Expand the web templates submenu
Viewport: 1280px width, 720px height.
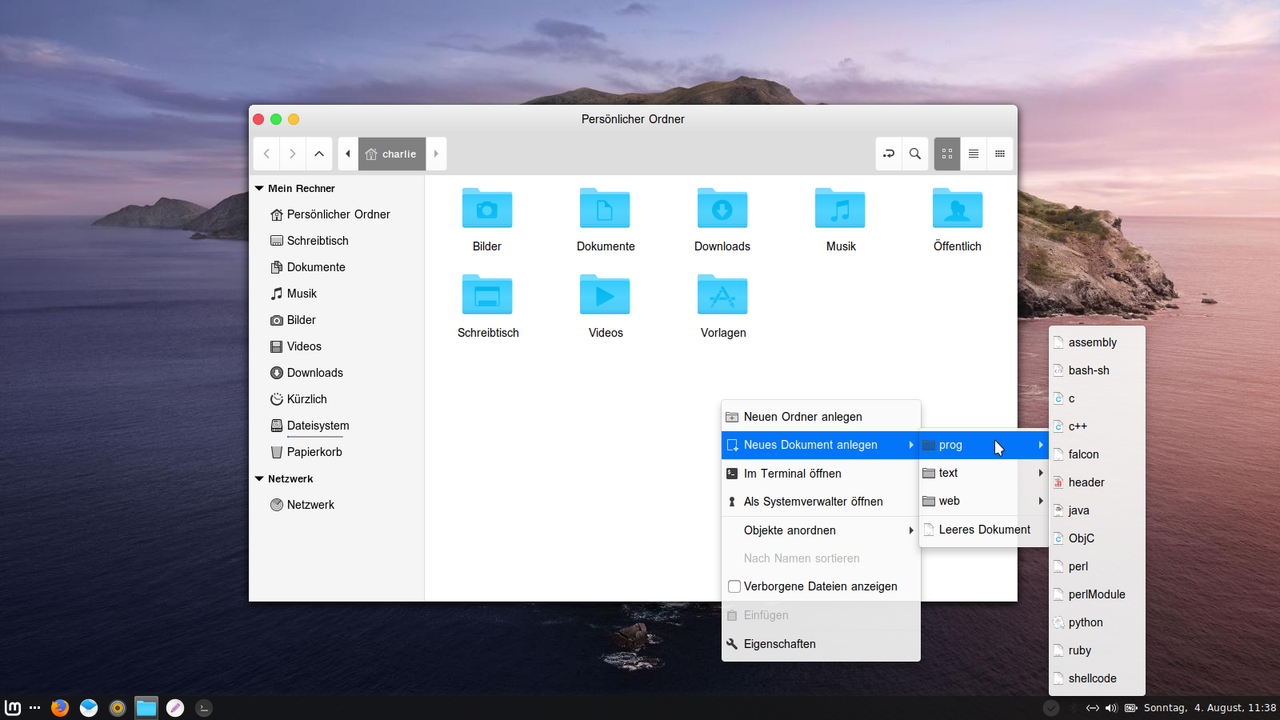pos(984,501)
